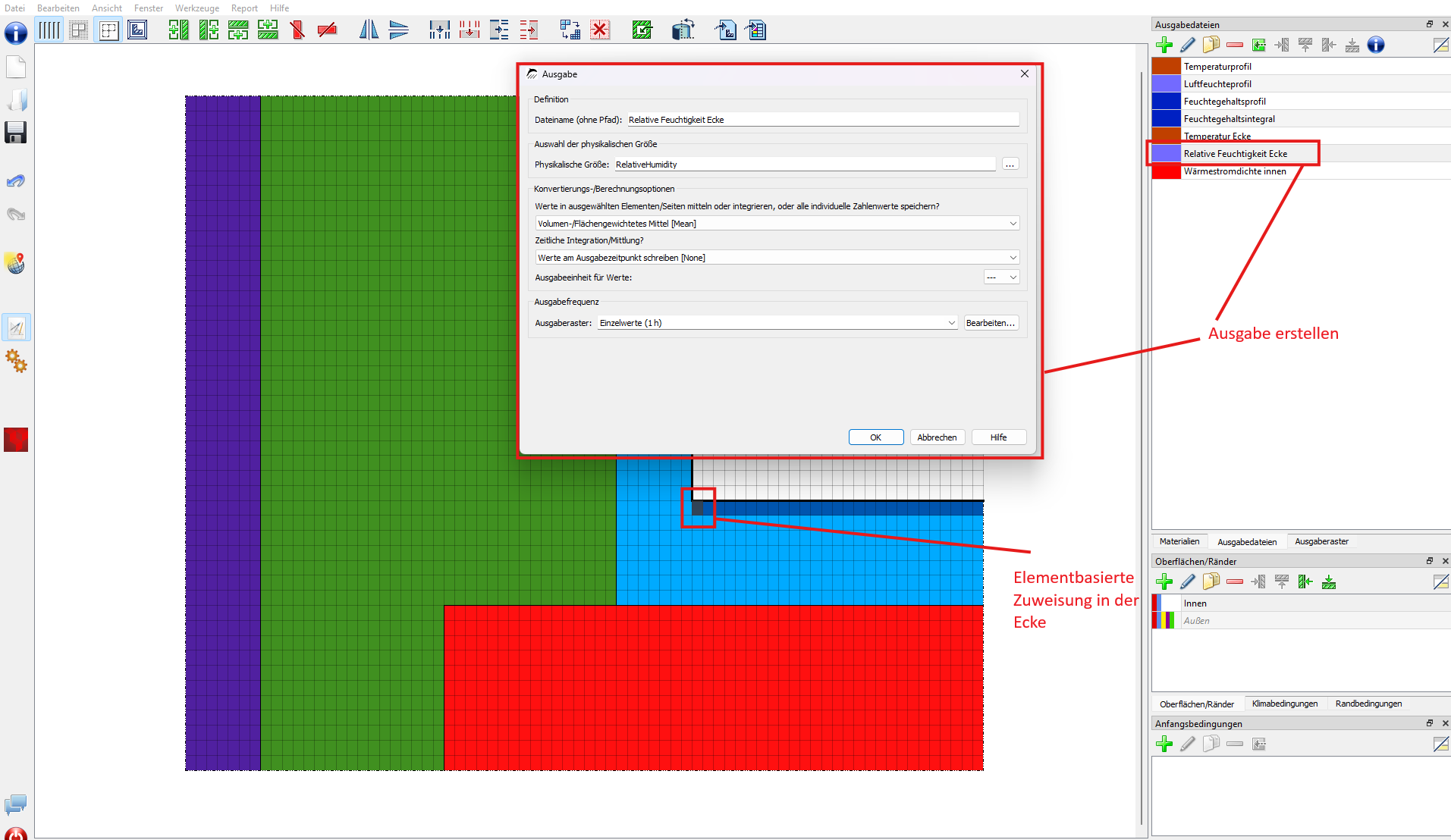Click the green hatched material assignment icon
The image size is (1451, 840).
(x=642, y=30)
